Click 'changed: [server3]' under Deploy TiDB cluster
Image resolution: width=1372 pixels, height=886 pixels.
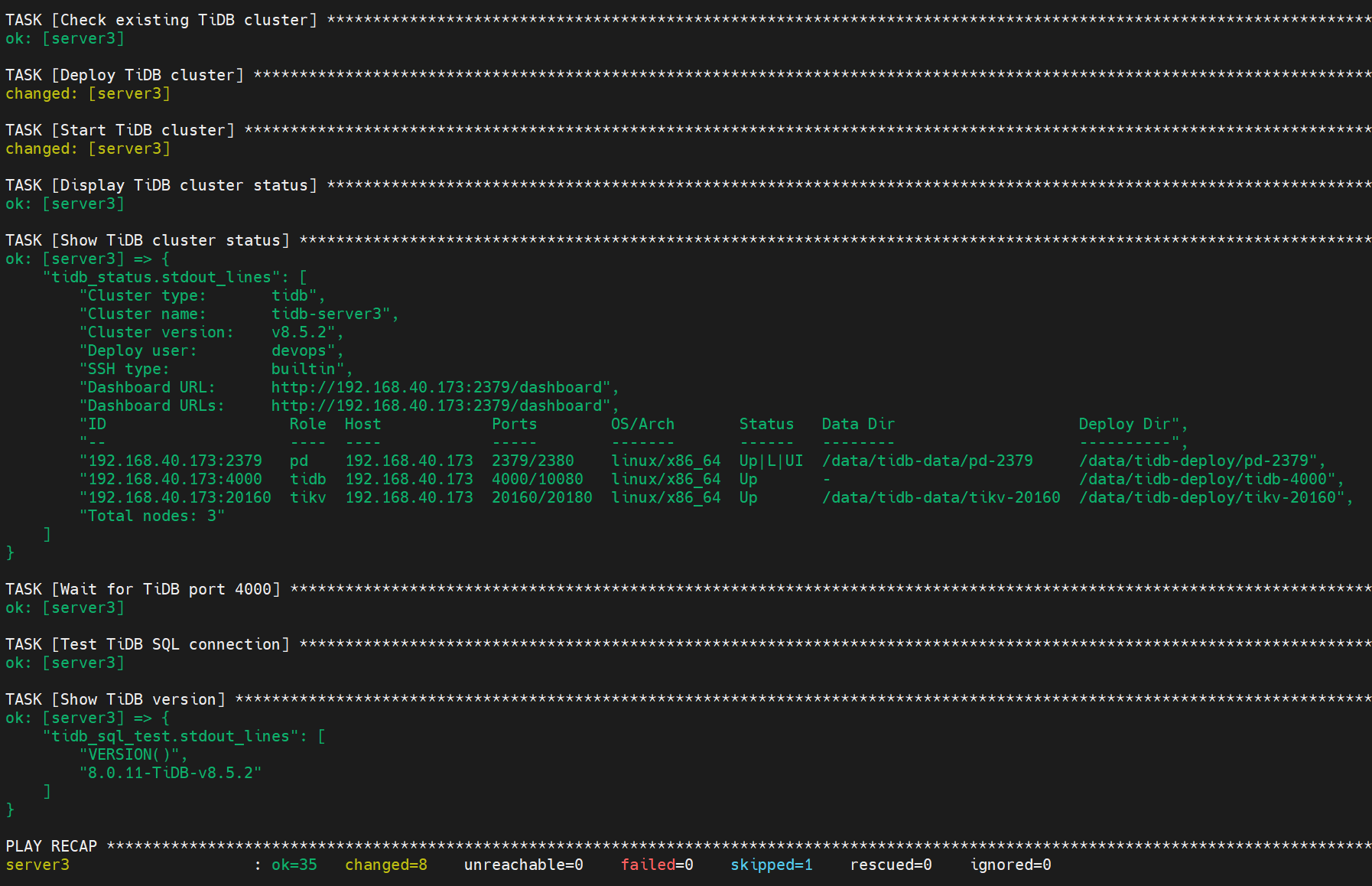tap(88, 93)
